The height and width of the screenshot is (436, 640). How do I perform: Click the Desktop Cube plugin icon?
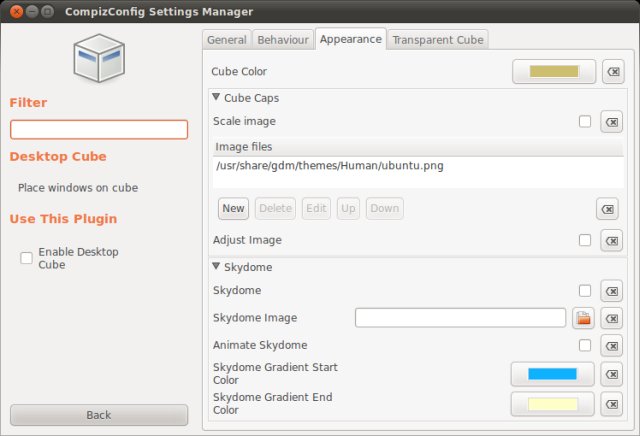[x=99, y=58]
